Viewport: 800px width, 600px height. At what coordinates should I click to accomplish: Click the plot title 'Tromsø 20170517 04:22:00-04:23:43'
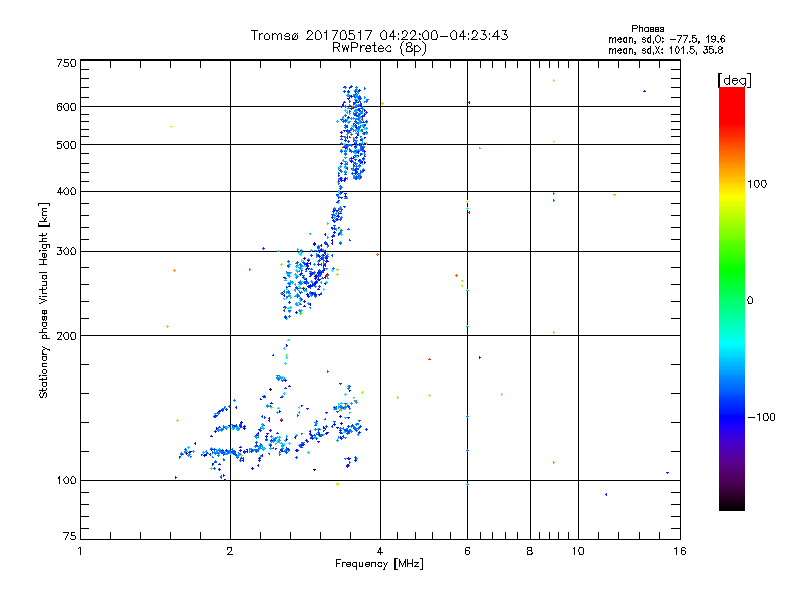tap(379, 35)
